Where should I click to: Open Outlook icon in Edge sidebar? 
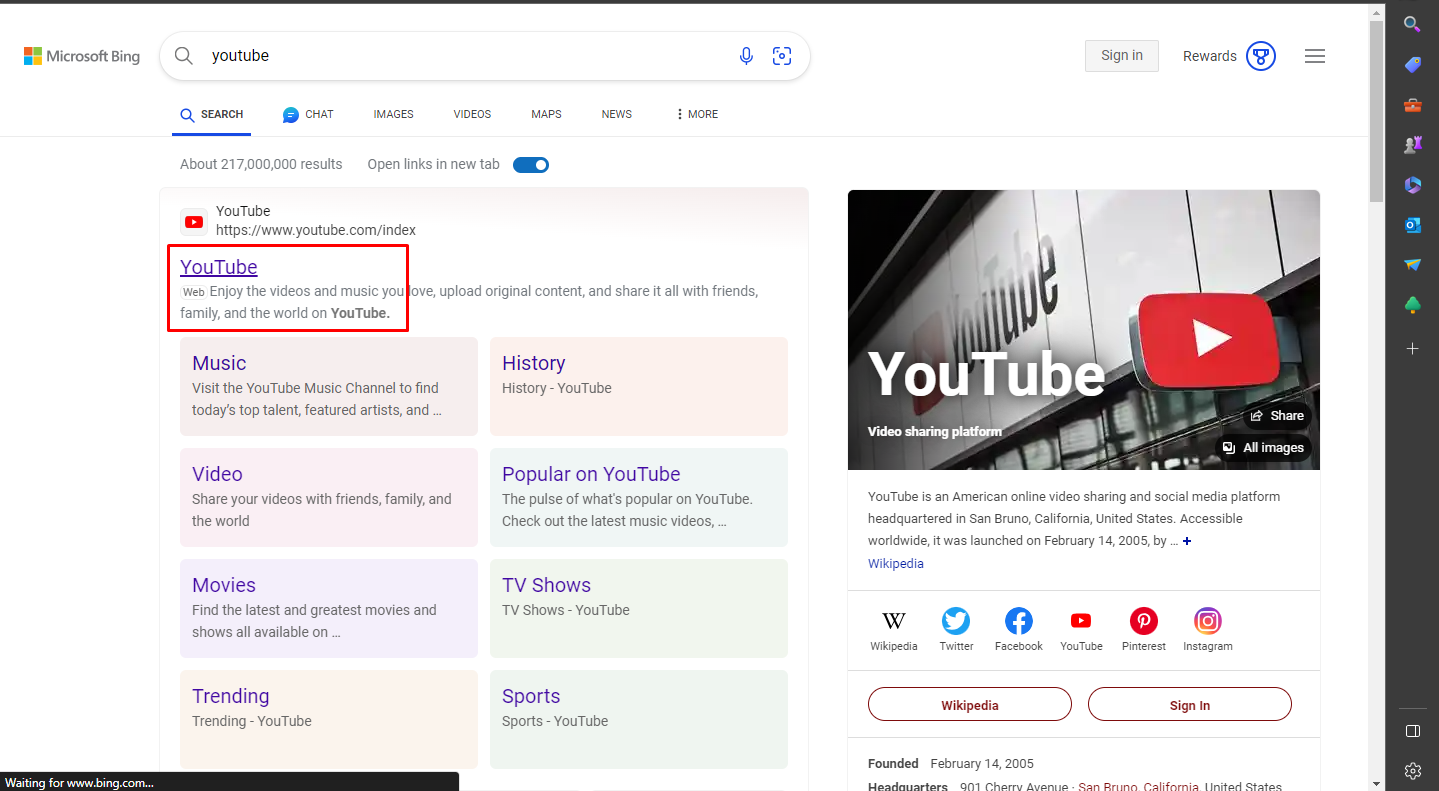pos(1412,225)
